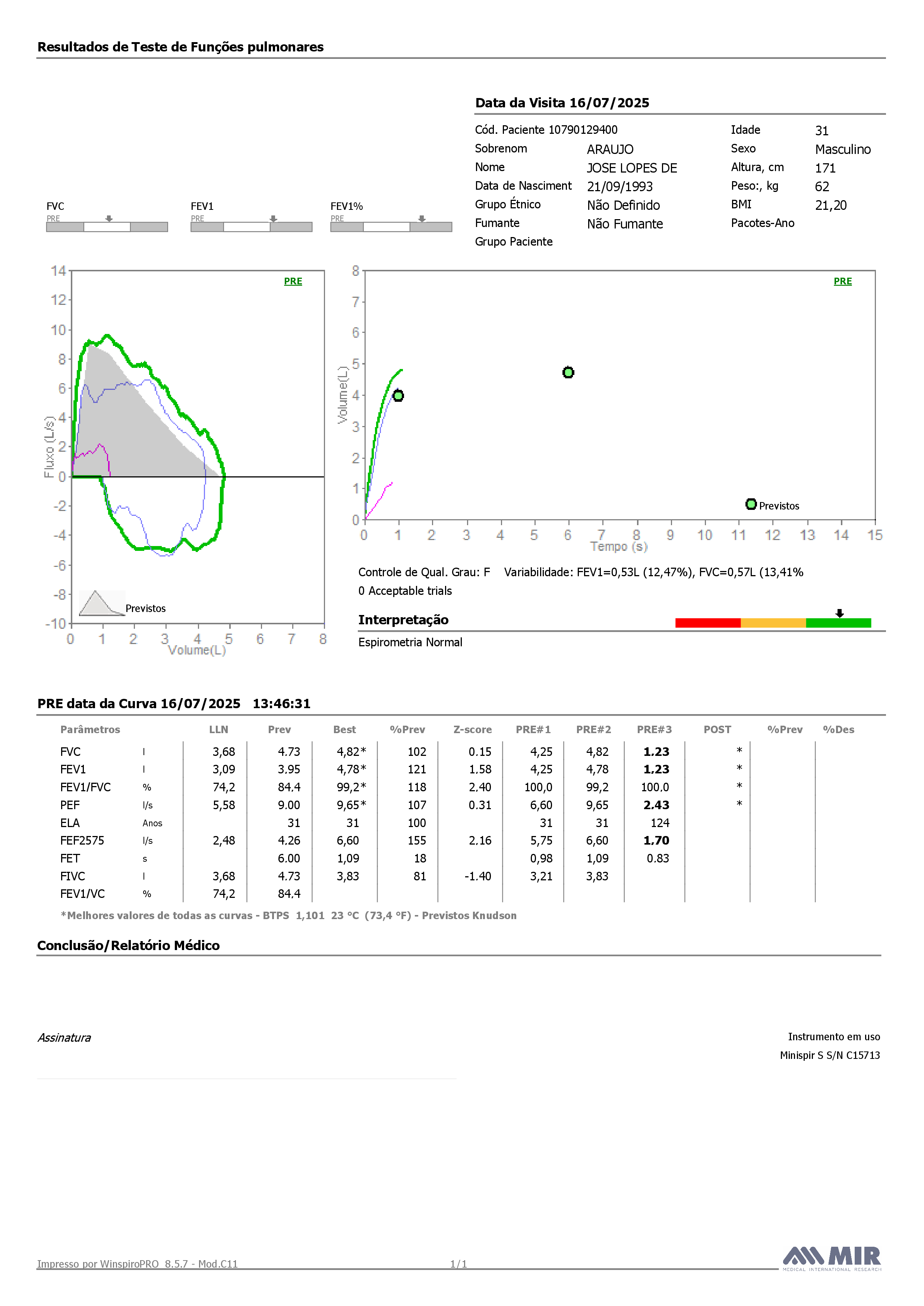Click the Minispir S S/N C15713 text
The height and width of the screenshot is (1306, 924).
(830, 1055)
